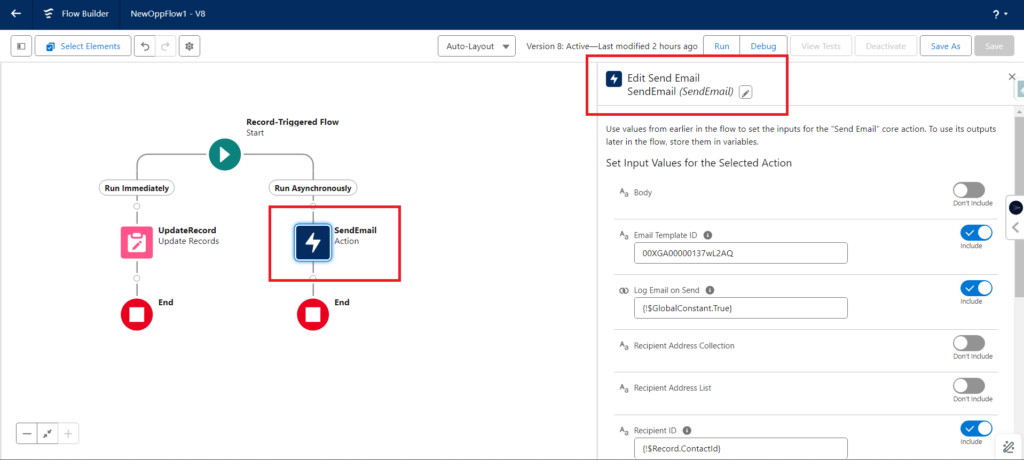
Task: Click the Record-Triggered Flow start icon
Action: pos(225,154)
